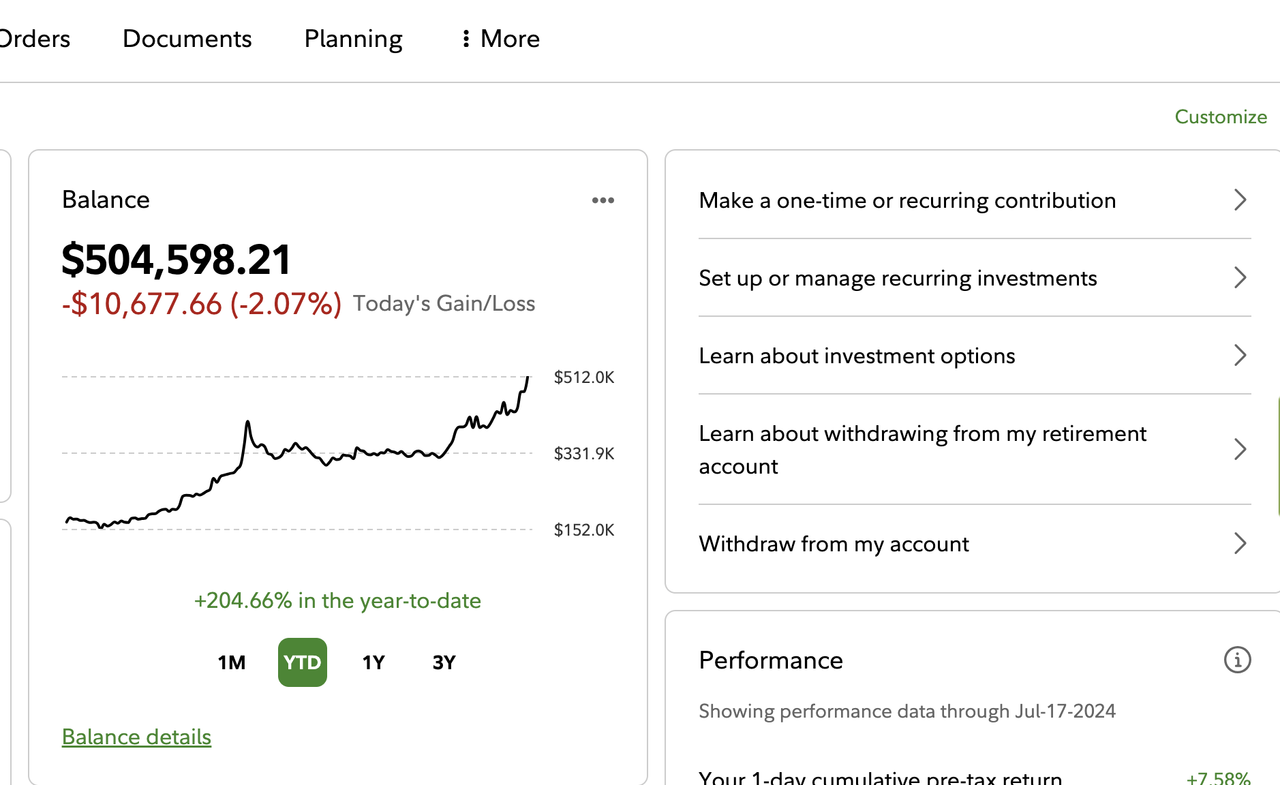Open Make a one-time or recurring contribution

975,200
